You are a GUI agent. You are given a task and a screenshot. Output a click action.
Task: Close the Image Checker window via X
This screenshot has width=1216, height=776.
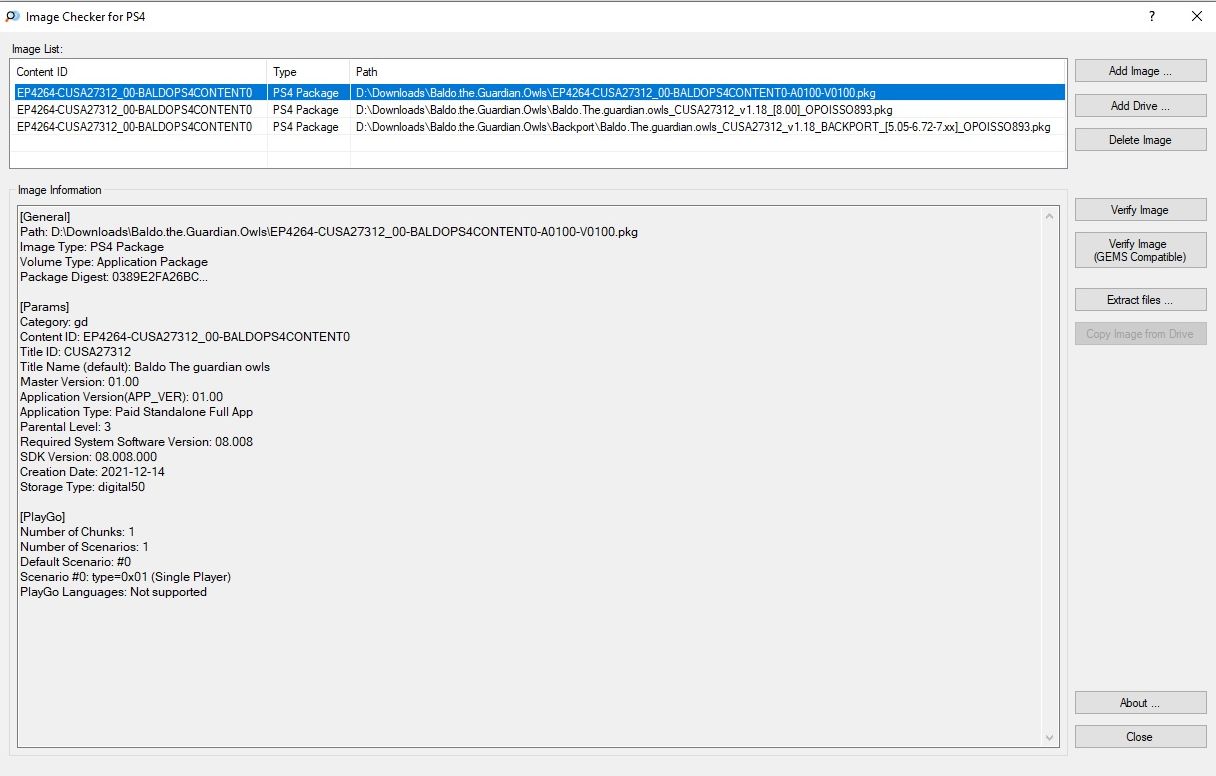tap(1197, 16)
